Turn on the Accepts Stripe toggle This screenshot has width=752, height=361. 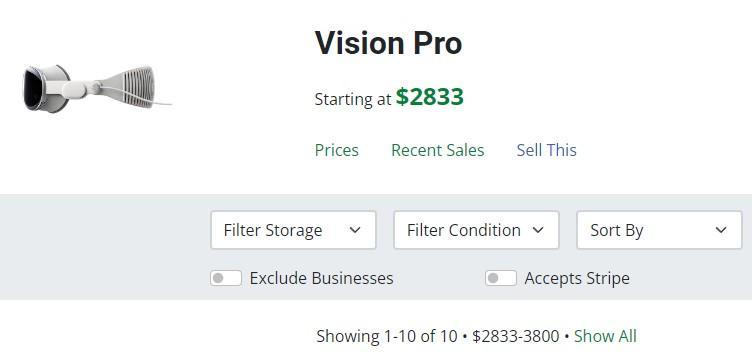[x=501, y=278]
